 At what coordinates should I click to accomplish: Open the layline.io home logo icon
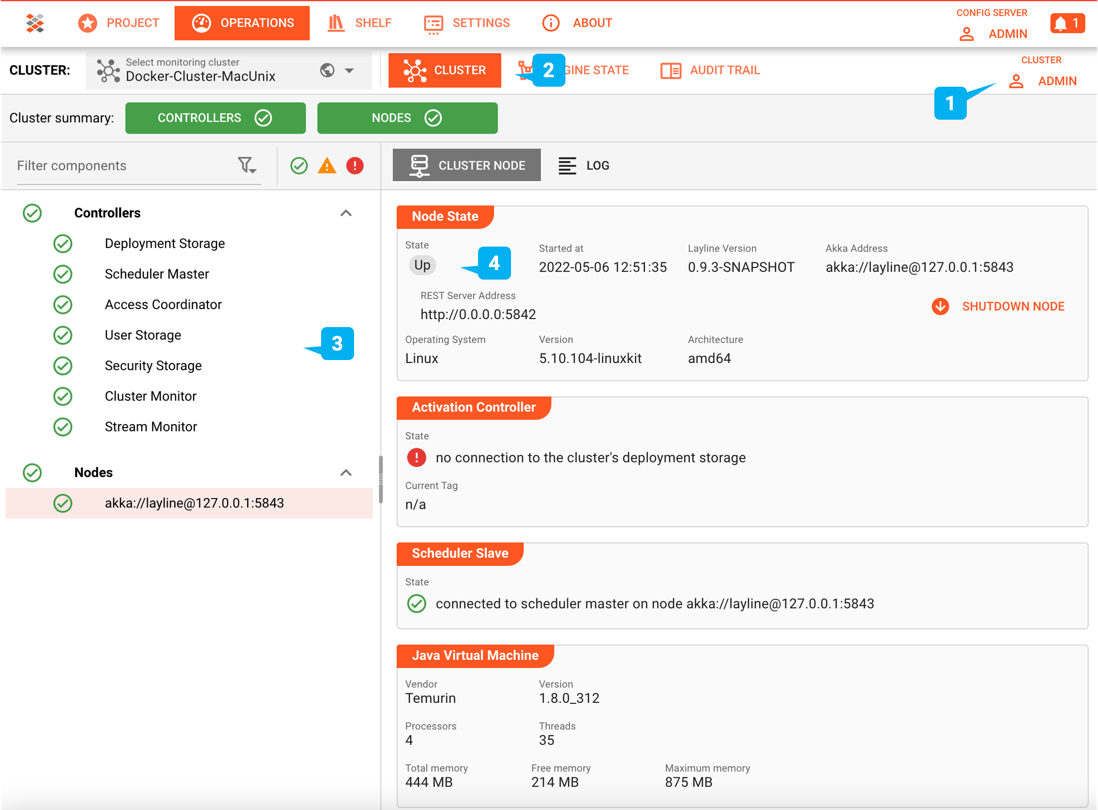(33, 22)
